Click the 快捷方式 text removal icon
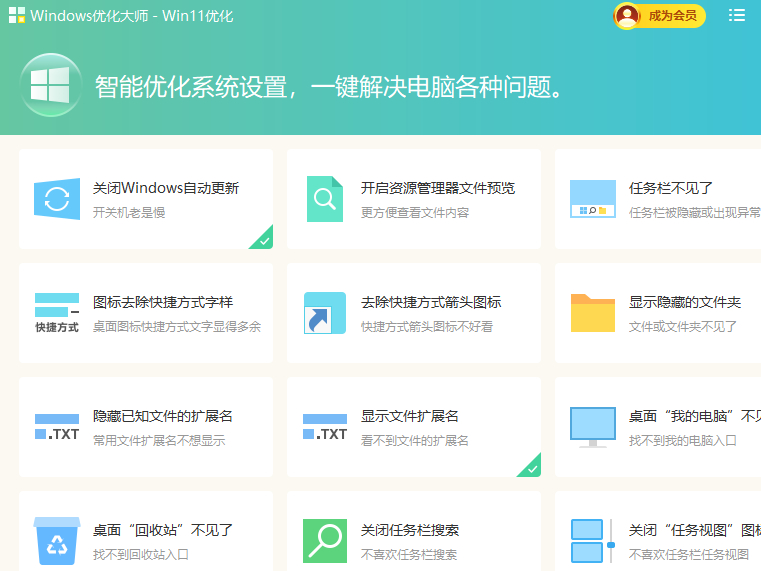The height and width of the screenshot is (571, 761). 57,313
